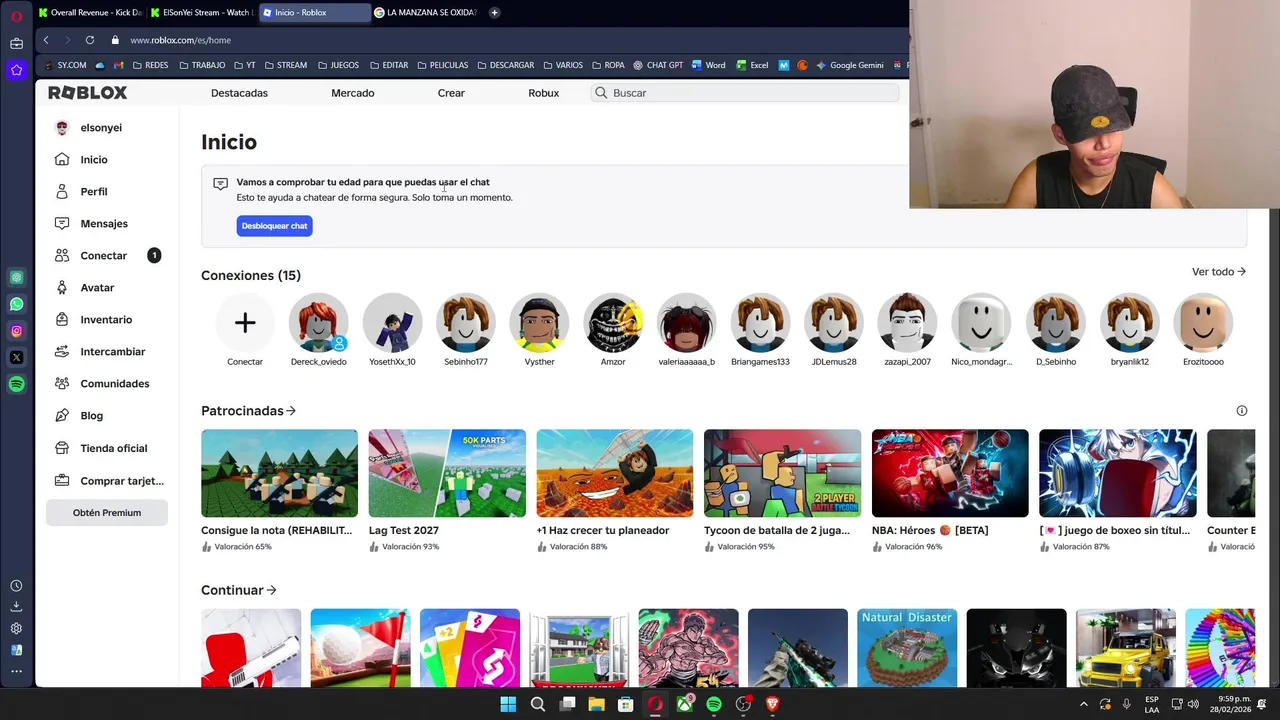Open the DESCARGAR bookmarks folder

(506, 65)
